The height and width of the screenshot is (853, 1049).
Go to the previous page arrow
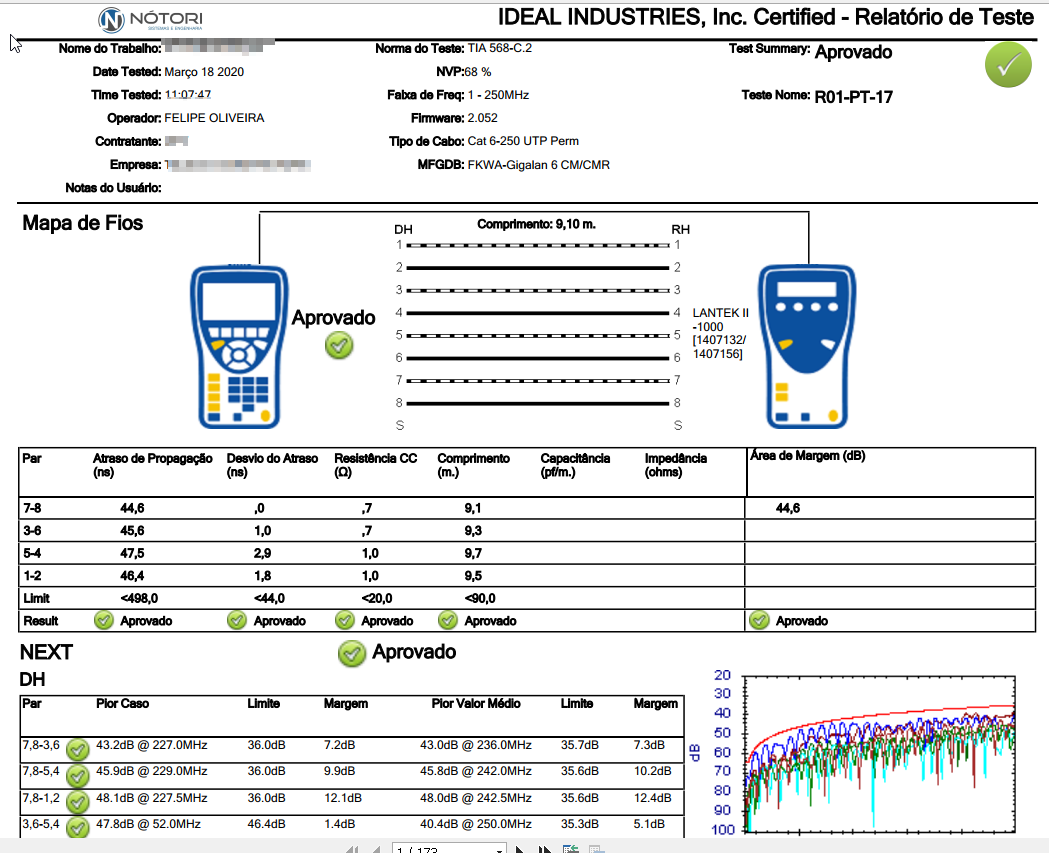377,850
